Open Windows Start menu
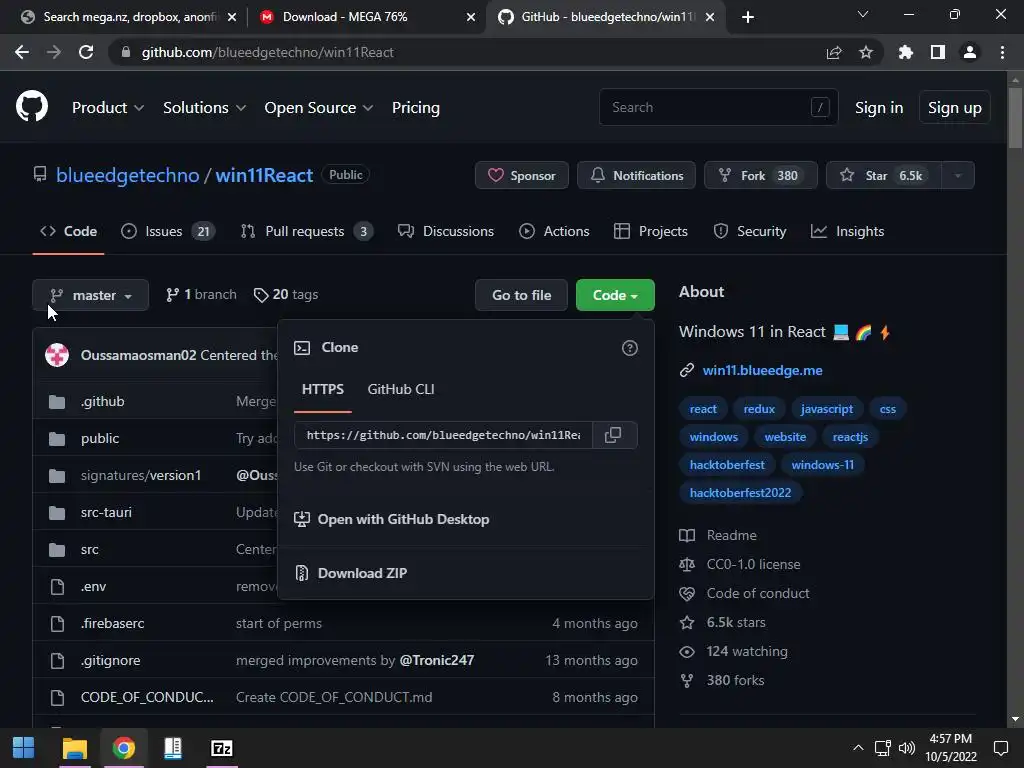Screen dimensions: 1024x768 (24, 748)
